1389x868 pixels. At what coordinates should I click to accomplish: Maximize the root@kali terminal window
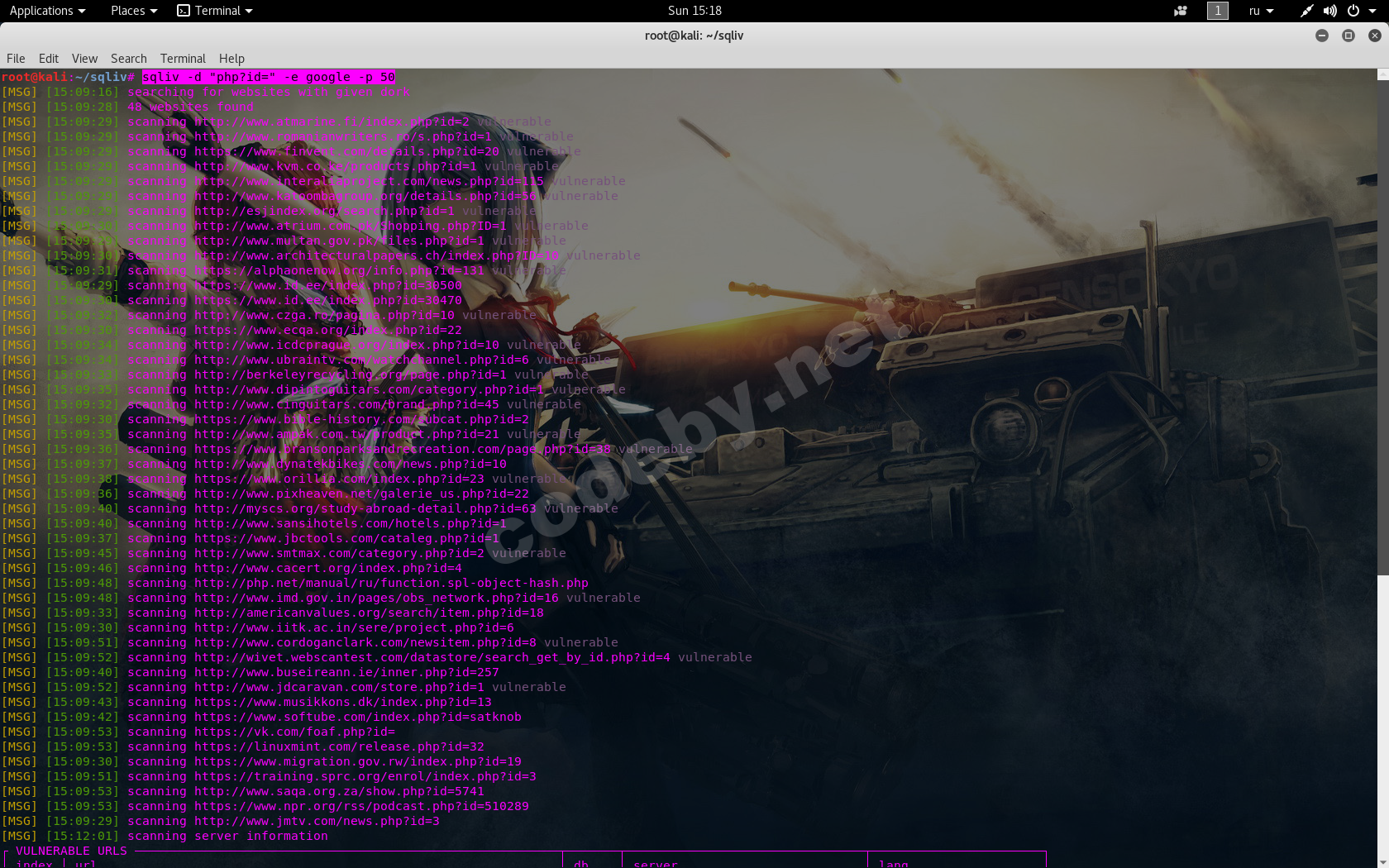(x=1348, y=36)
